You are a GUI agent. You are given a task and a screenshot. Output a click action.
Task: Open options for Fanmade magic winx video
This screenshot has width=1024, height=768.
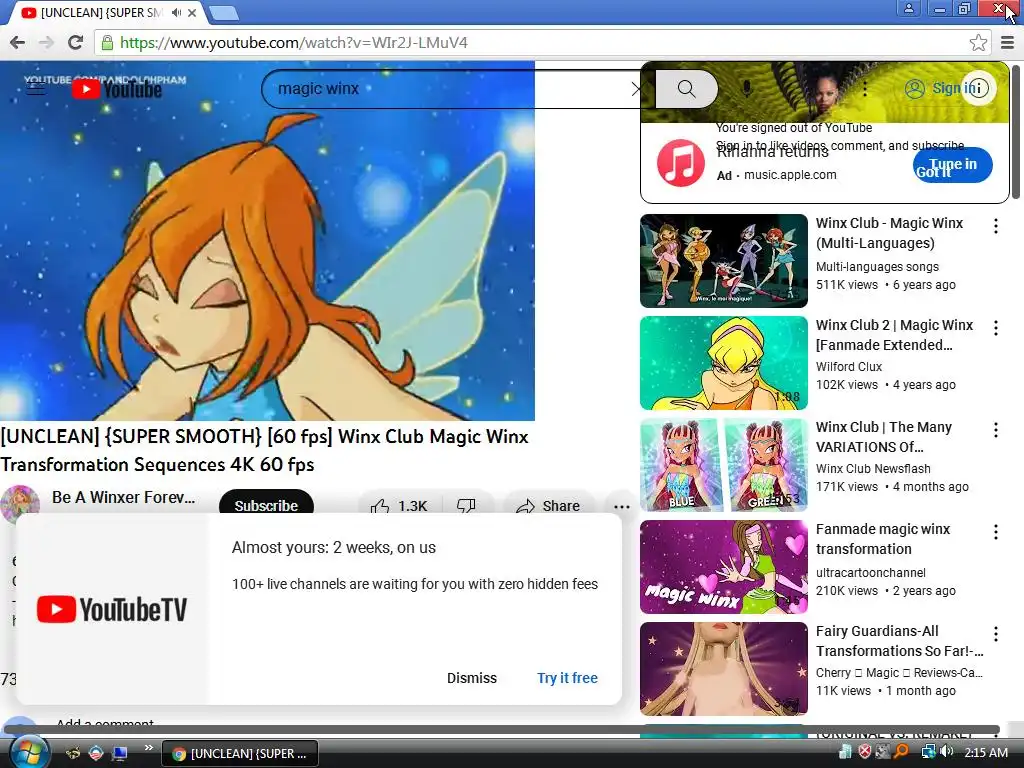995,532
